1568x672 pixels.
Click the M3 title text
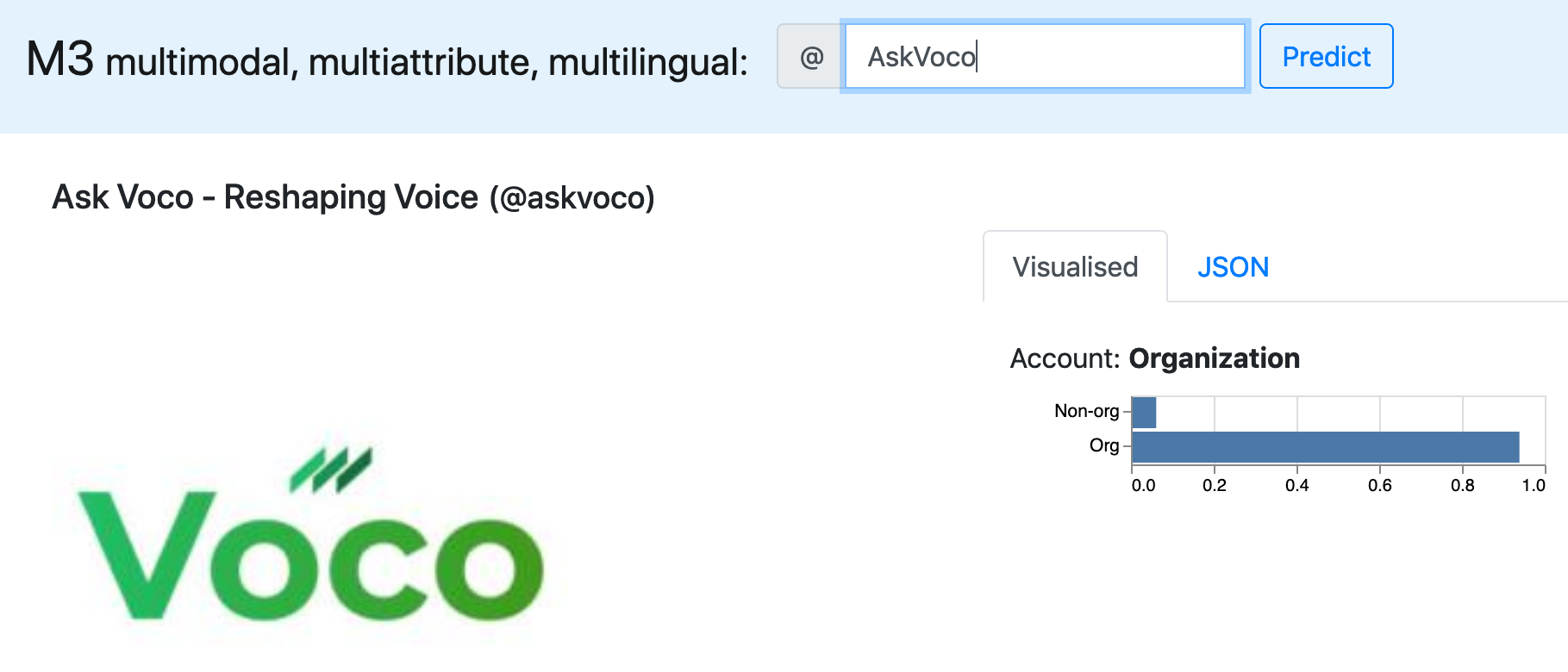coord(59,59)
